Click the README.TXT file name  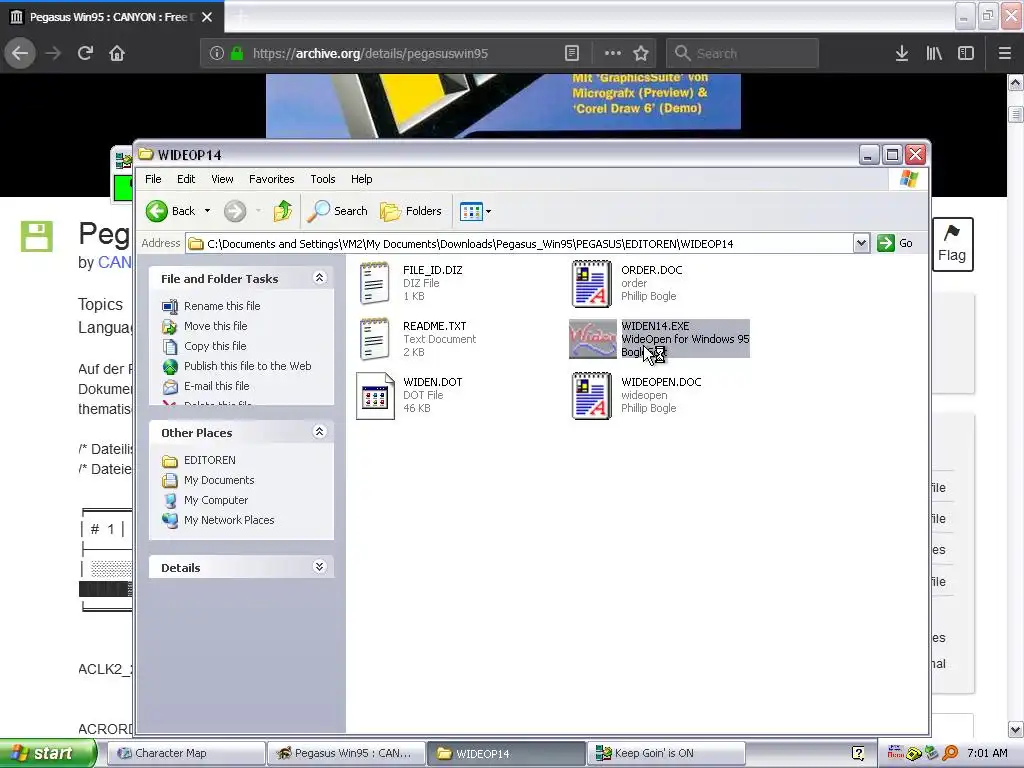pyautogui.click(x=434, y=327)
